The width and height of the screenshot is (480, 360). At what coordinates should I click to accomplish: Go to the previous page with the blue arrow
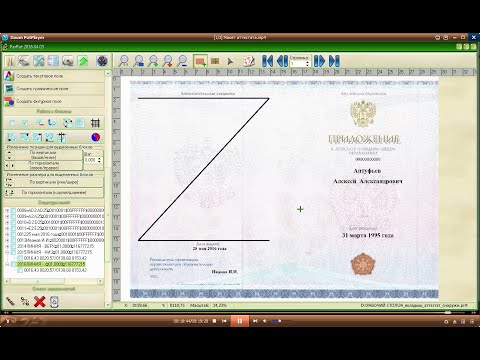tap(282, 61)
